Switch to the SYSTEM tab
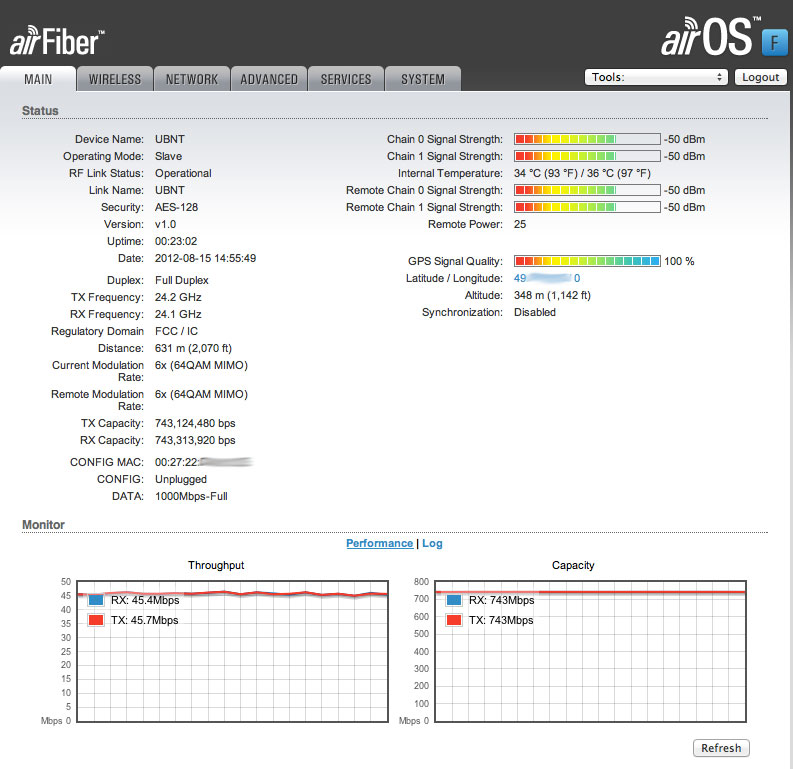This screenshot has width=793, height=769. [423, 79]
